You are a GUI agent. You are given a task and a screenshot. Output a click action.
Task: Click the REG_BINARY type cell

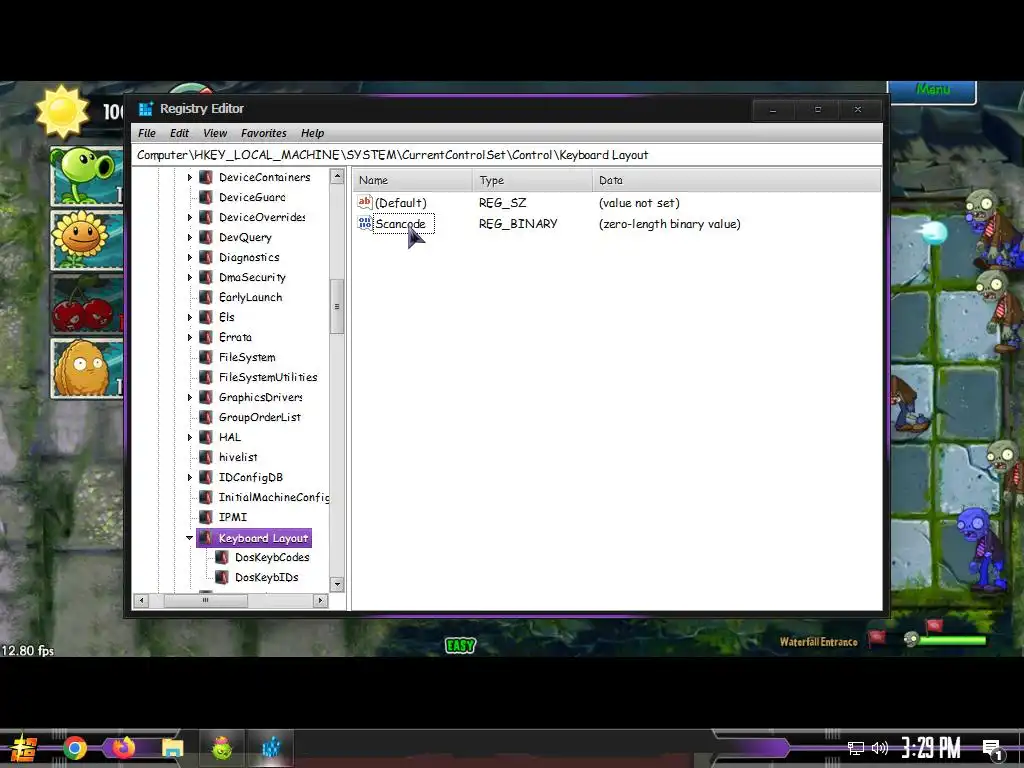(x=518, y=224)
